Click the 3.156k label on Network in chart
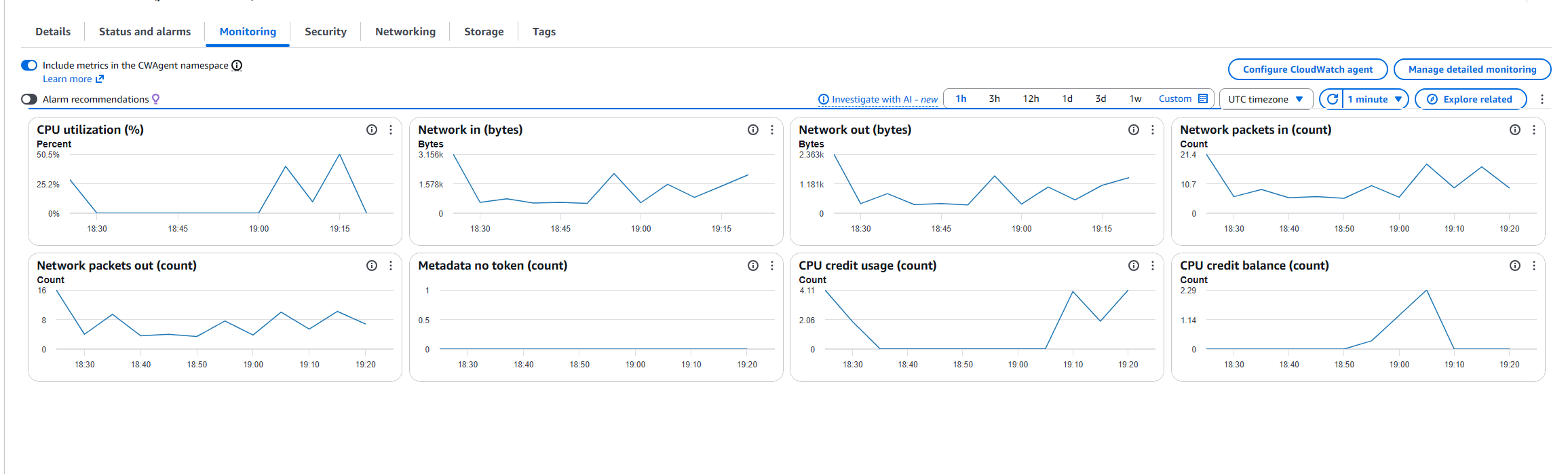This screenshot has height=474, width=1568. point(431,155)
